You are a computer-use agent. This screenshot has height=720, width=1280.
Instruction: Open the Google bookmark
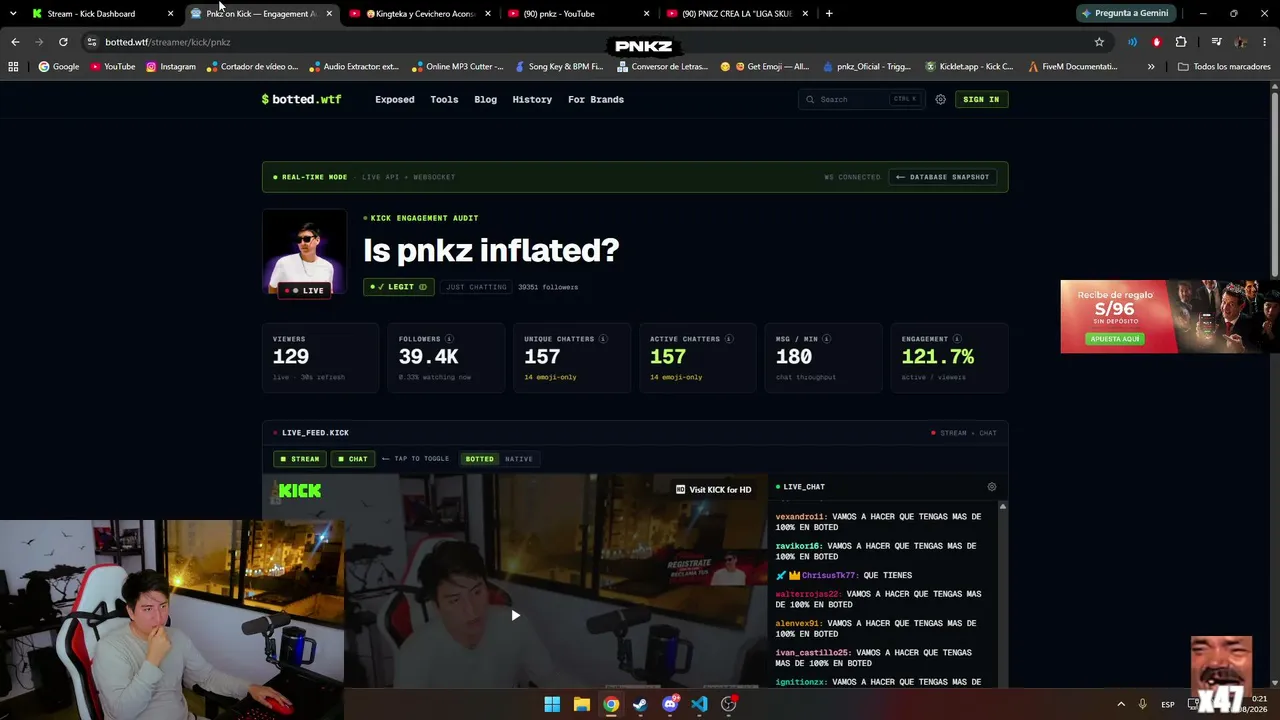(58, 67)
